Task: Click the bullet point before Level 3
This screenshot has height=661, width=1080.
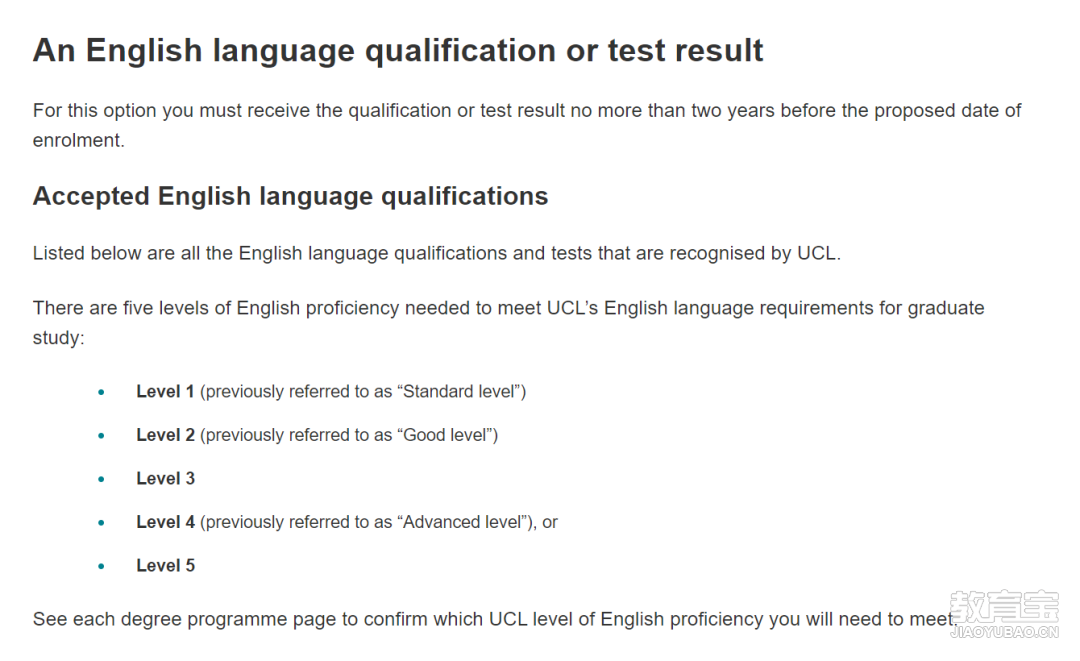Action: (x=101, y=479)
